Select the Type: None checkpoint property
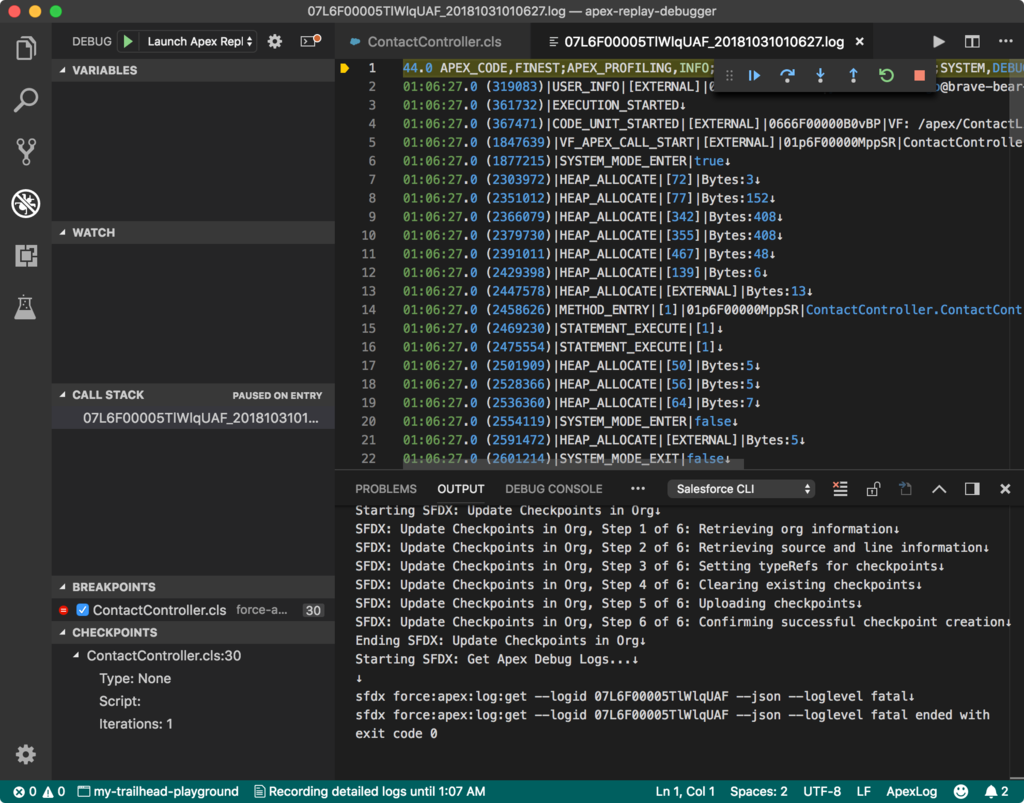This screenshot has height=803, width=1024. 135,678
